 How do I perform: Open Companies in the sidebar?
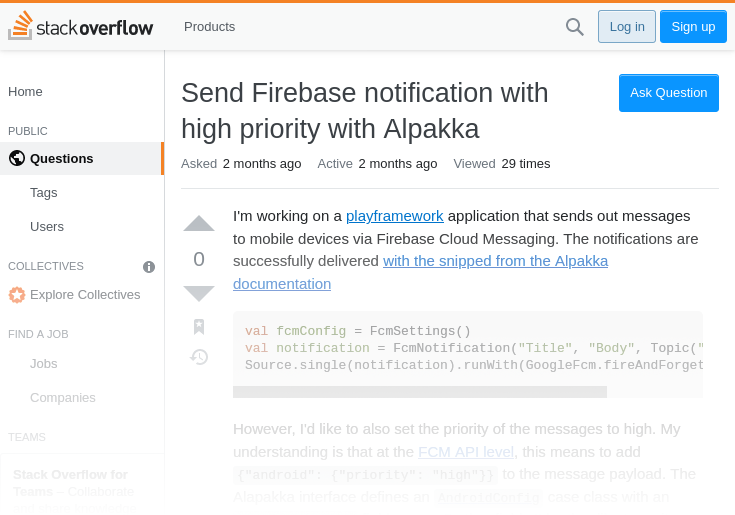(63, 397)
